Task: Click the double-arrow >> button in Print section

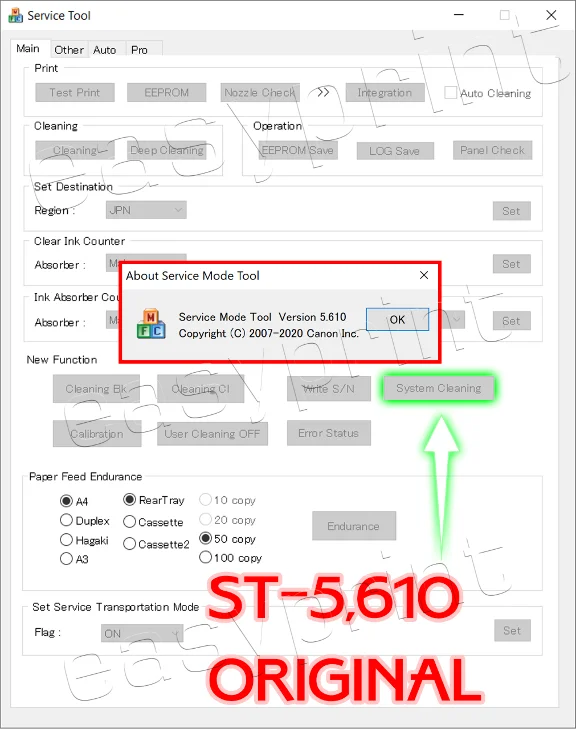Action: click(323, 92)
